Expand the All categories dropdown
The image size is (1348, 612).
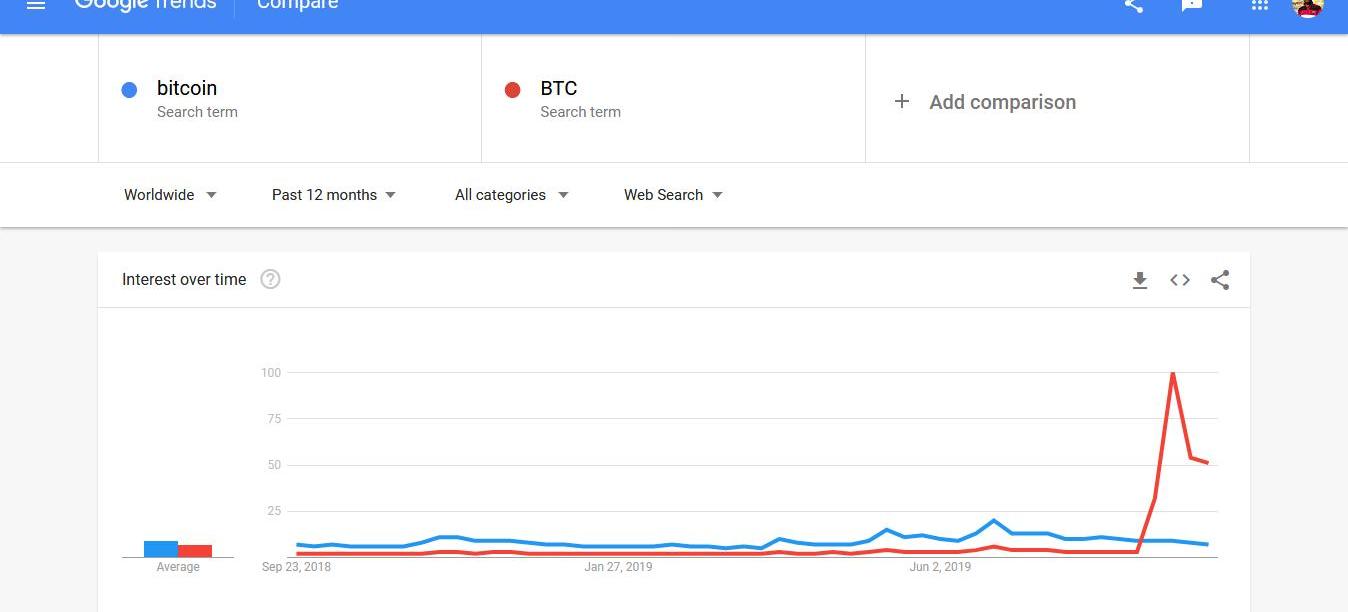tap(511, 195)
